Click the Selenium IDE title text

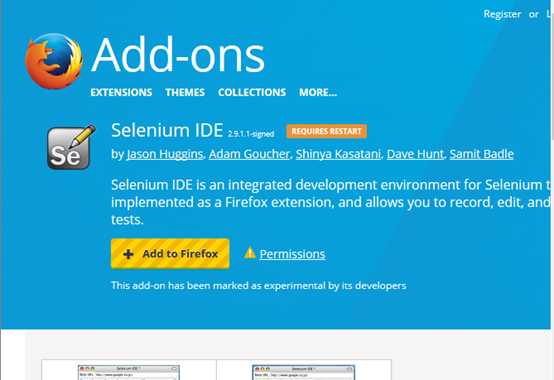click(x=167, y=130)
